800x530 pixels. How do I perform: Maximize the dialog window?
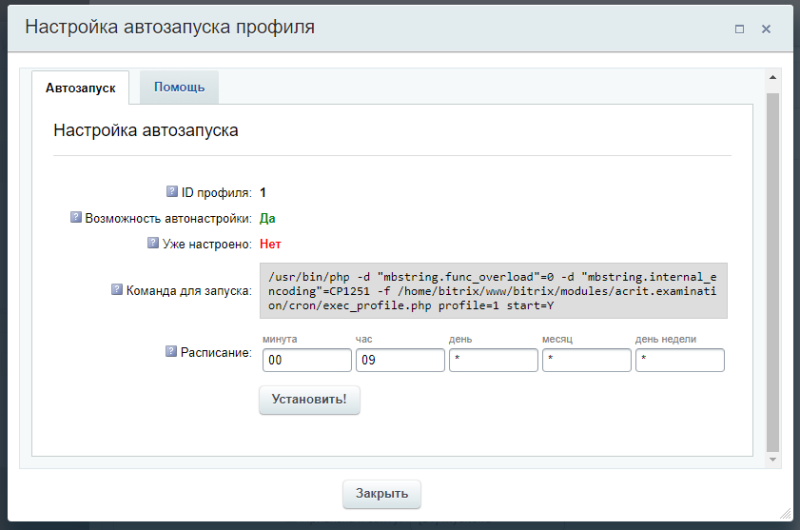click(x=739, y=29)
